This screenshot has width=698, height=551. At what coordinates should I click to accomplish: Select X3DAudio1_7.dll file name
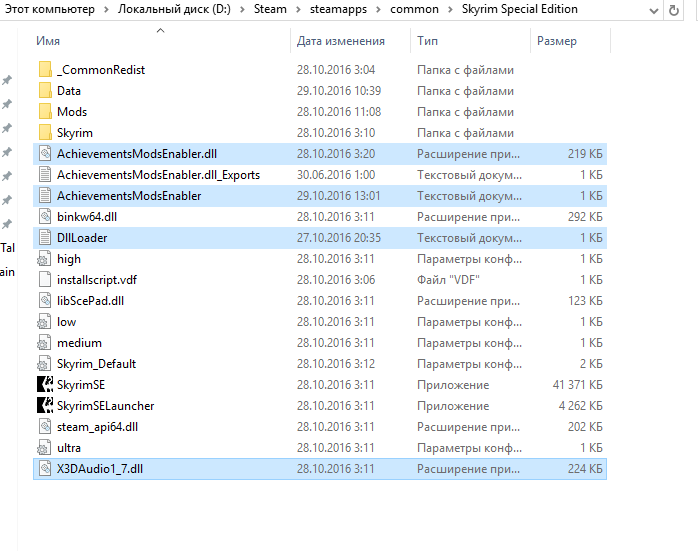pyautogui.click(x=100, y=469)
